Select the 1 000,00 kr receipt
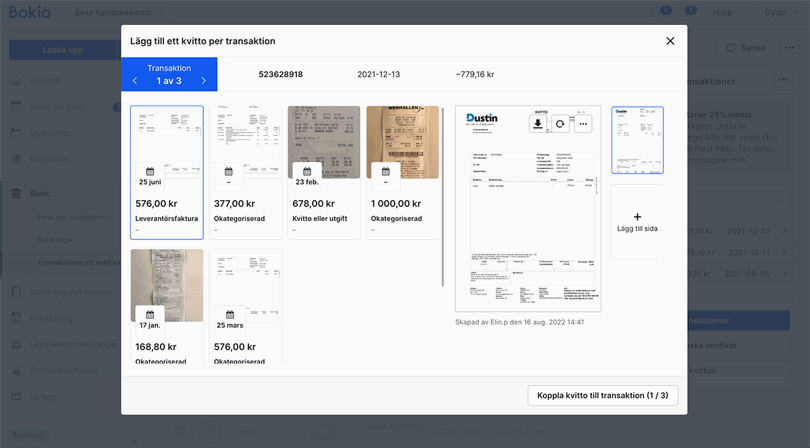Viewport: 810px width, 448px height. pos(402,172)
